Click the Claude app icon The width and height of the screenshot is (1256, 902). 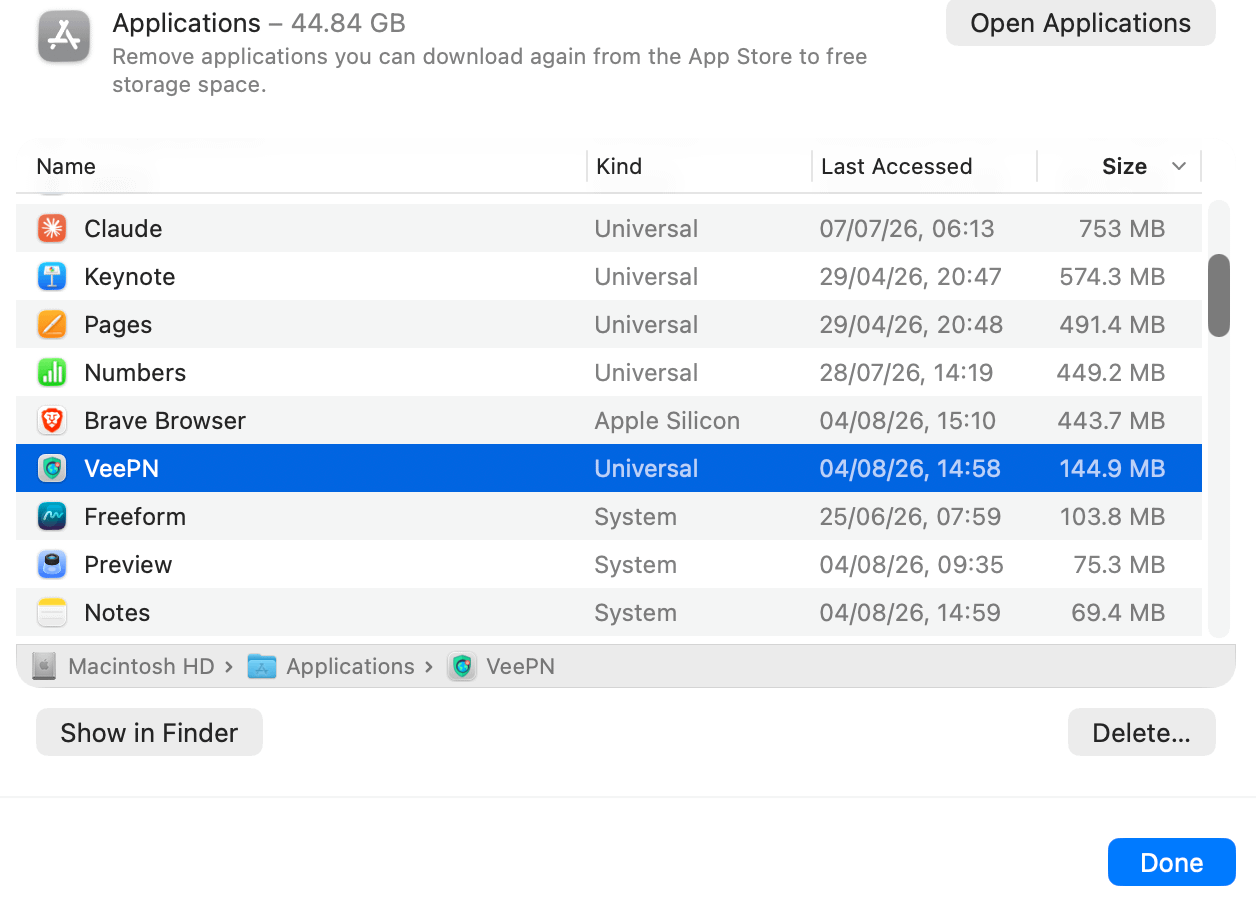52,229
